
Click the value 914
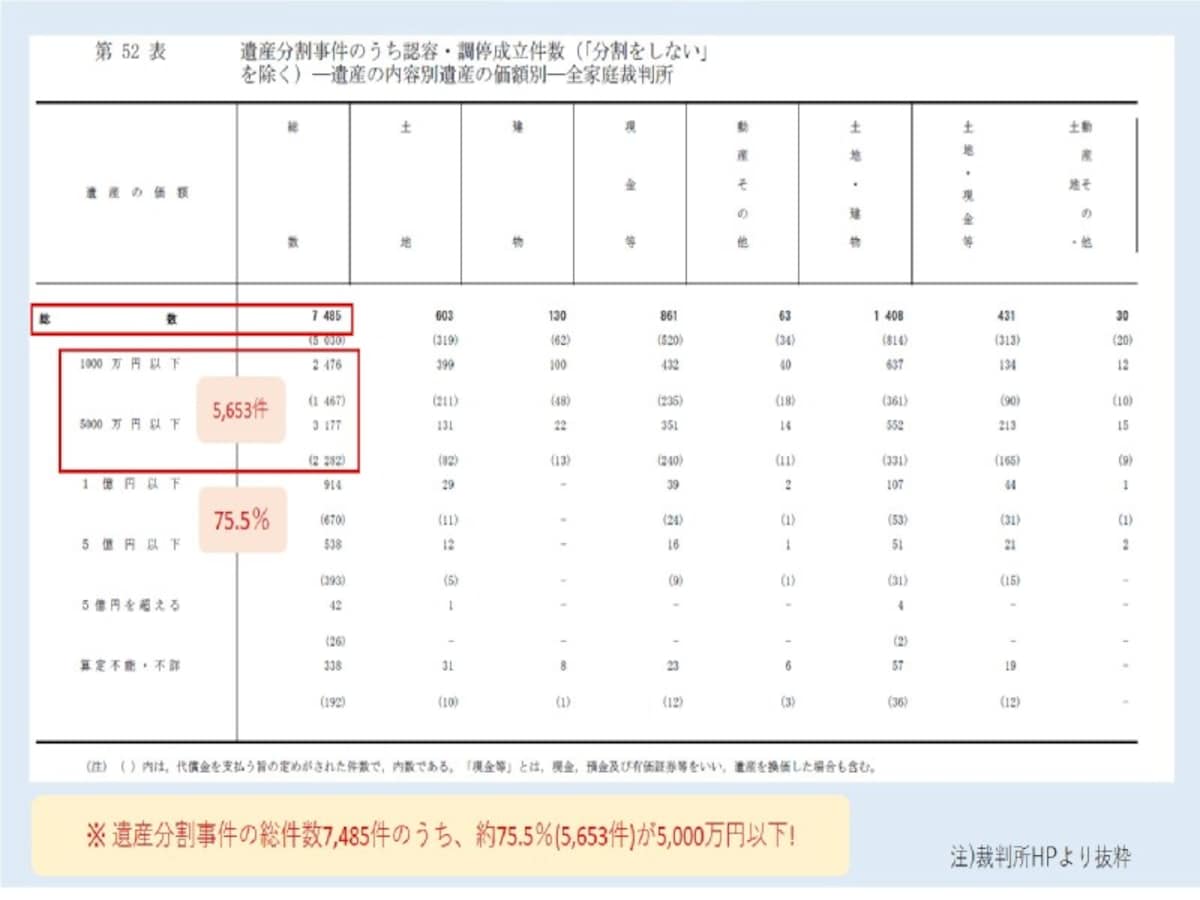332,485
